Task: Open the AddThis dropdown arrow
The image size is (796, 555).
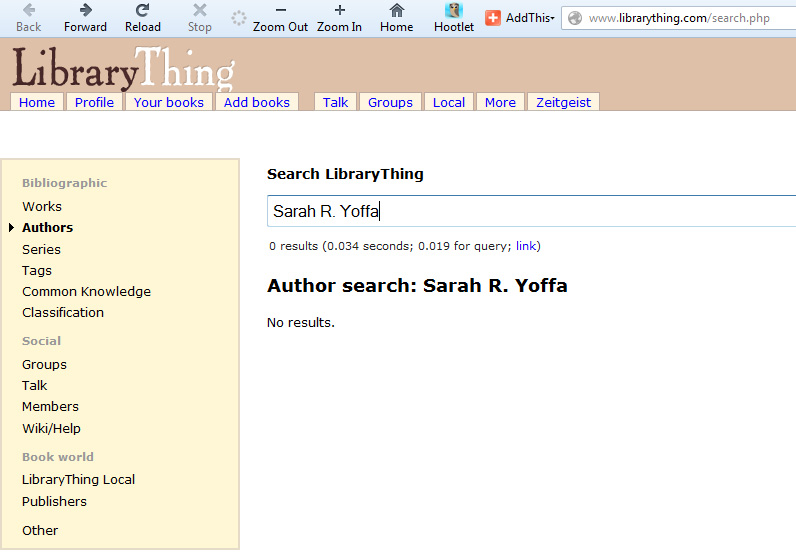Action: pyautogui.click(x=552, y=18)
